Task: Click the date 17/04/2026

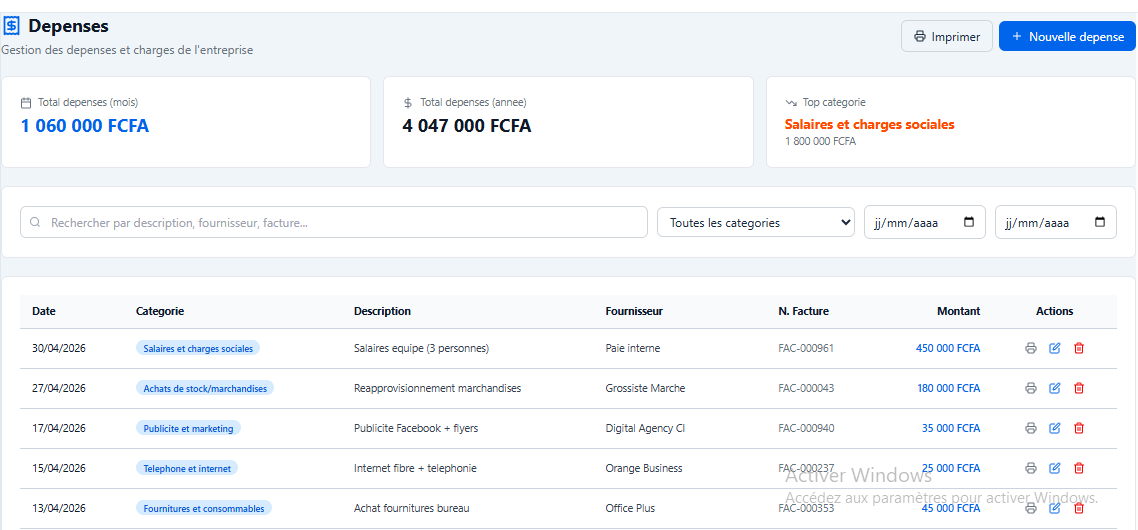Action: [59, 428]
